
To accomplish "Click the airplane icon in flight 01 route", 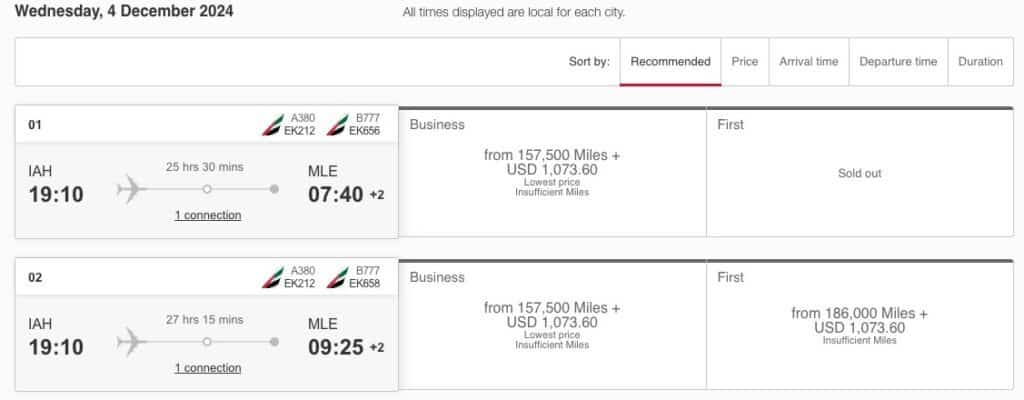I will coord(132,190).
